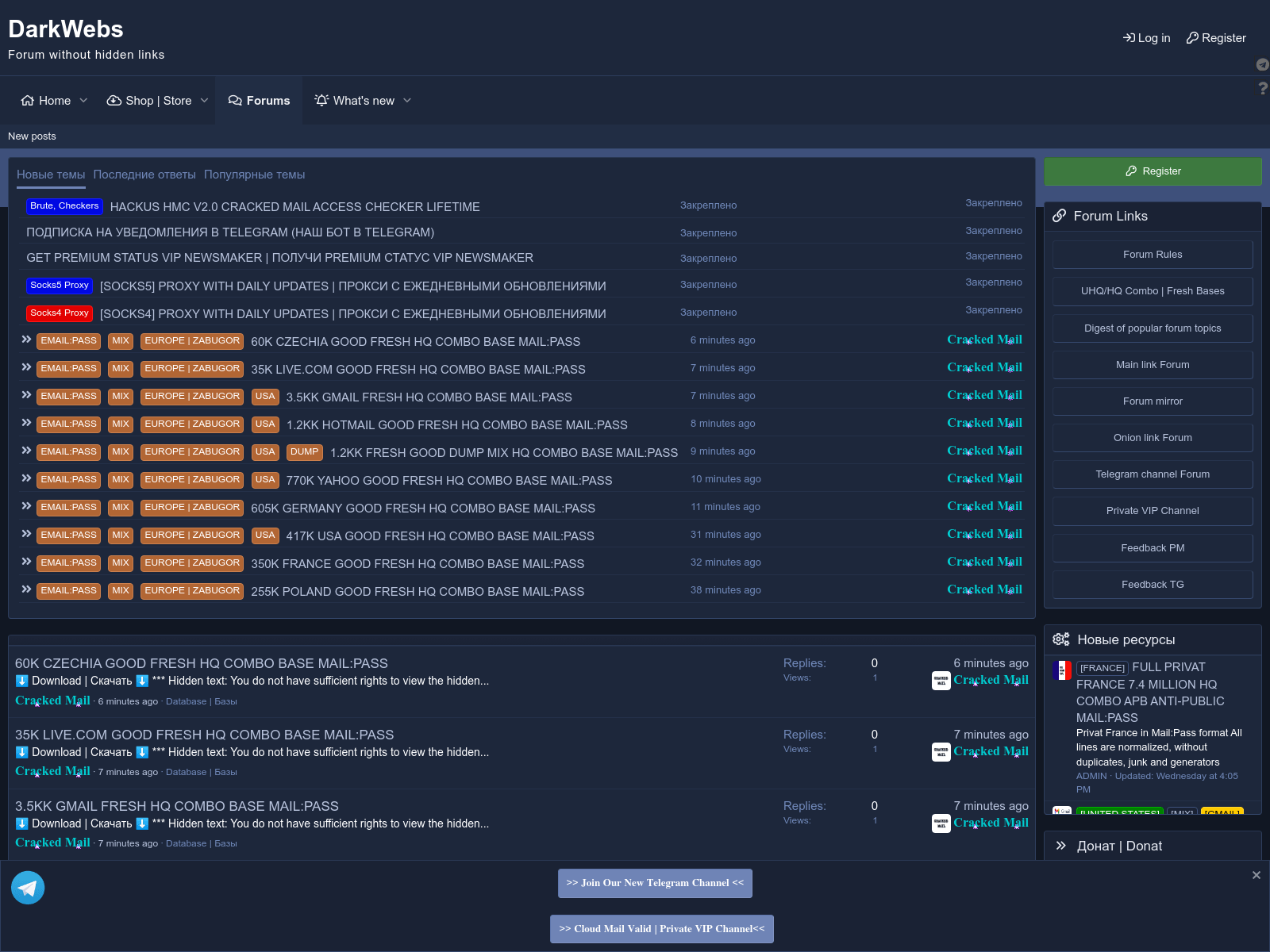Click the double-arrow icon beside 3.5KK GMAIL topic

click(26, 395)
